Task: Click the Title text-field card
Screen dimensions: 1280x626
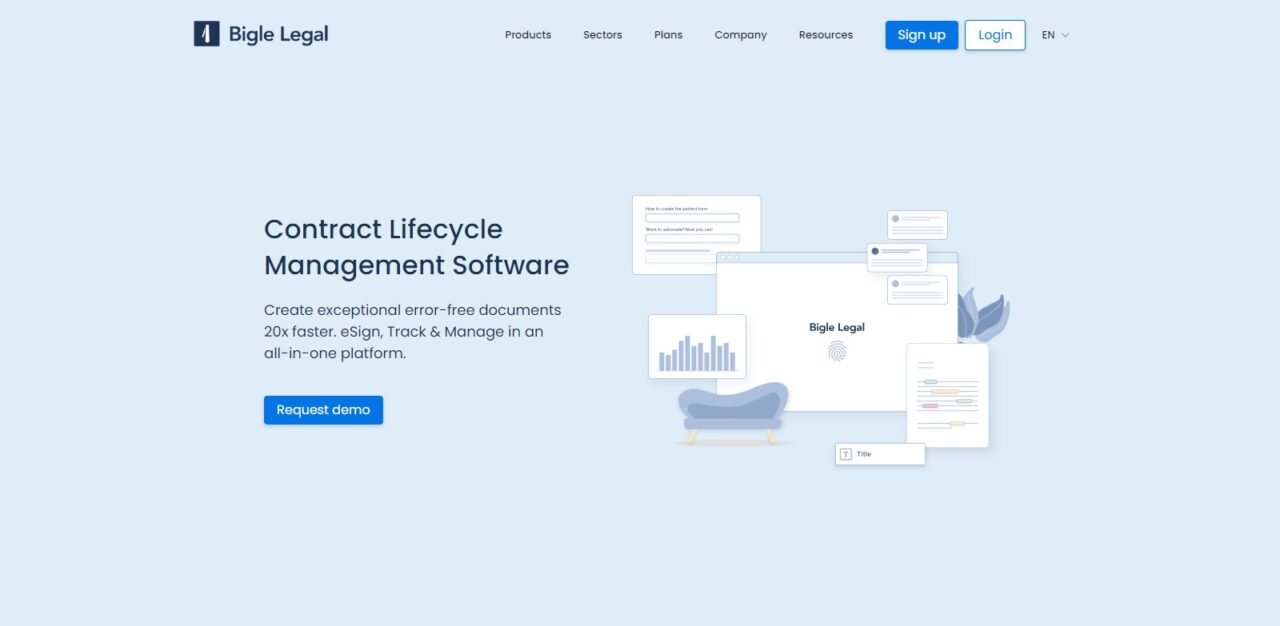Action: tap(880, 454)
